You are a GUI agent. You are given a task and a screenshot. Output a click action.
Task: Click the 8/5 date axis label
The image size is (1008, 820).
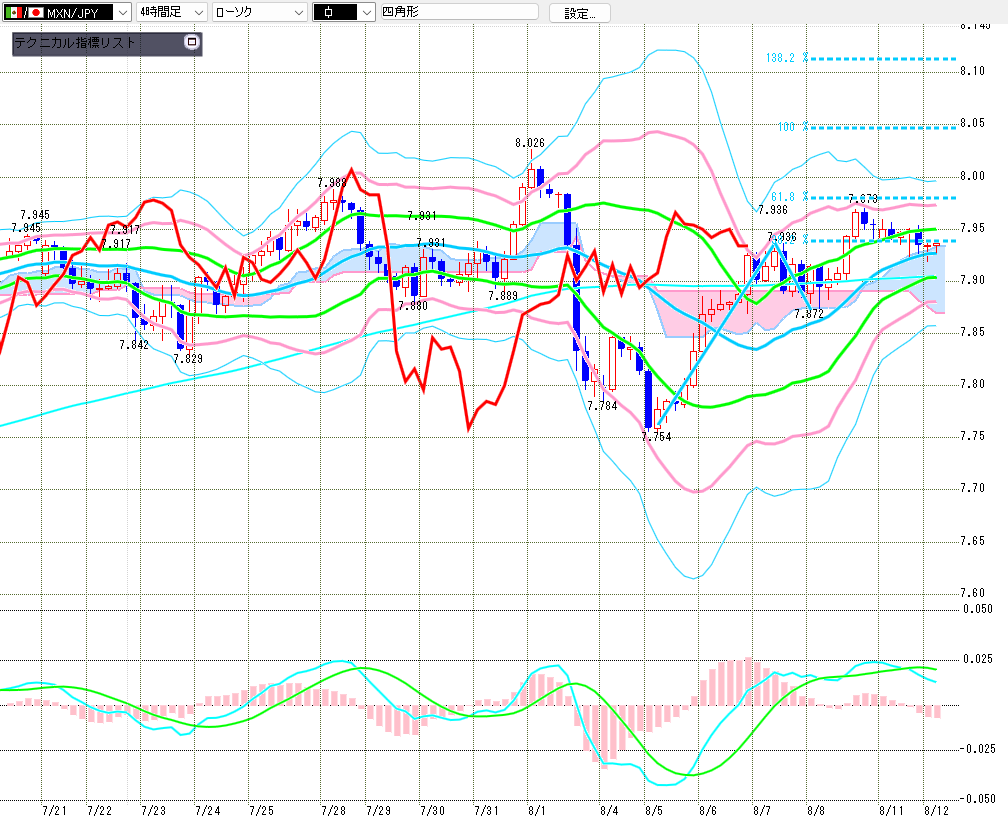[x=654, y=810]
